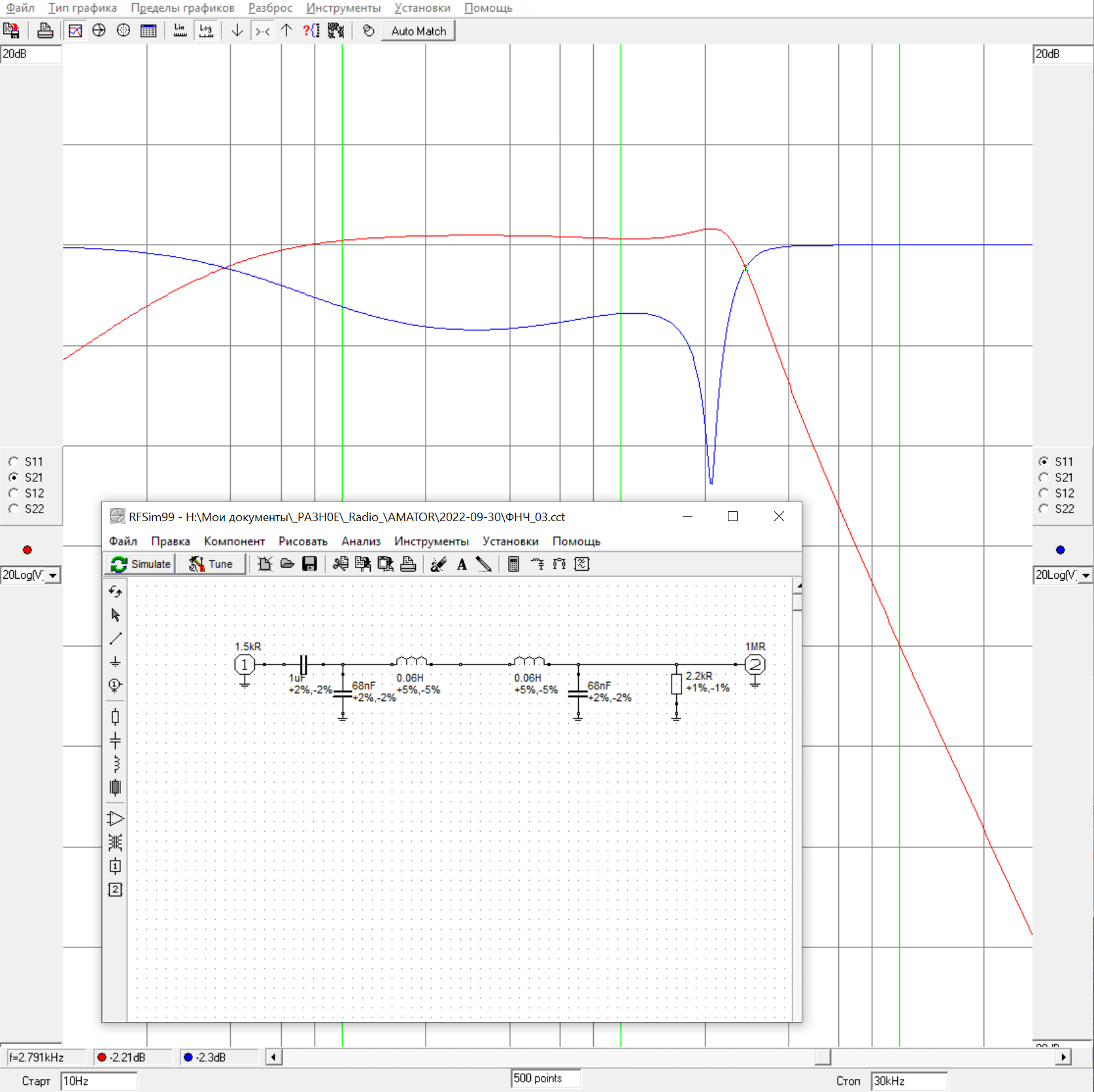Screen dimensions: 1094x1092
Task: Open the Пределы графиков menu
Action: click(182, 8)
